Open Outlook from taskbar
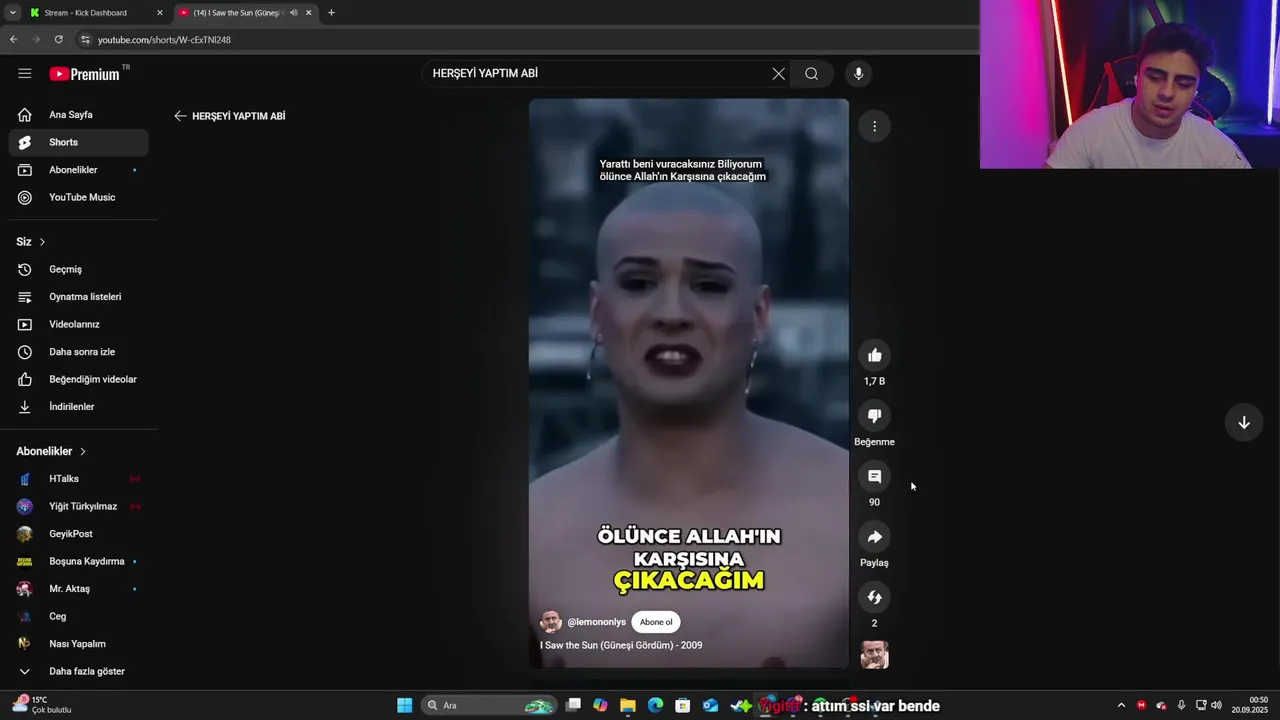 [x=710, y=705]
